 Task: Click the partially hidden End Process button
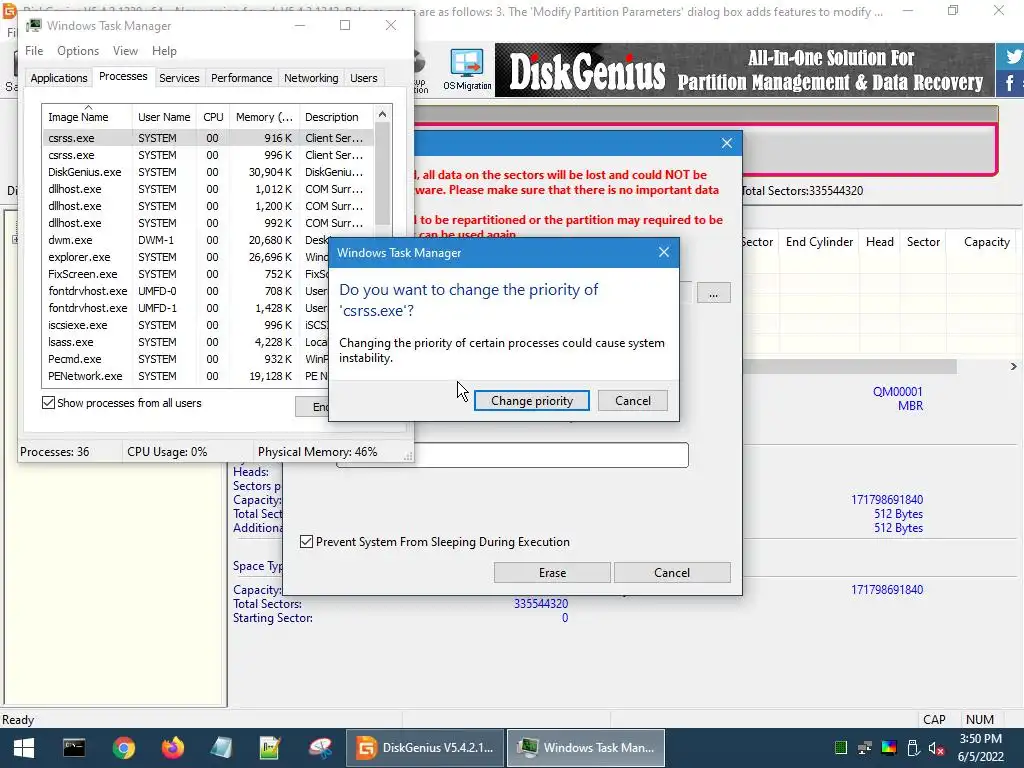click(312, 407)
